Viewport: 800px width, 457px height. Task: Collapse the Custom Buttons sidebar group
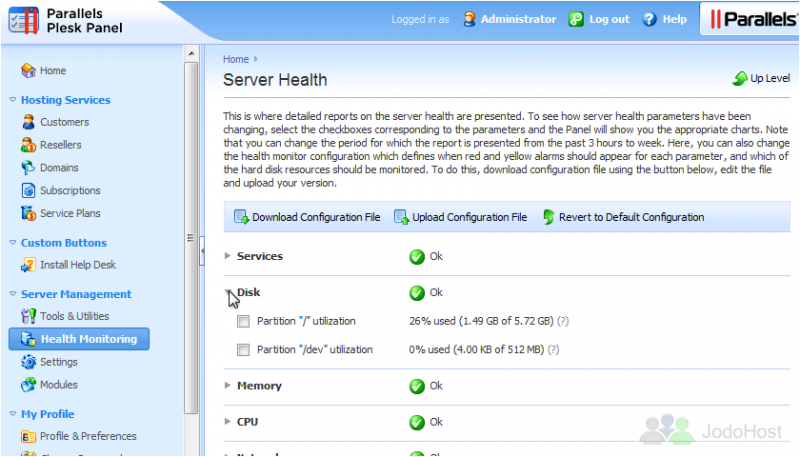[x=13, y=243]
